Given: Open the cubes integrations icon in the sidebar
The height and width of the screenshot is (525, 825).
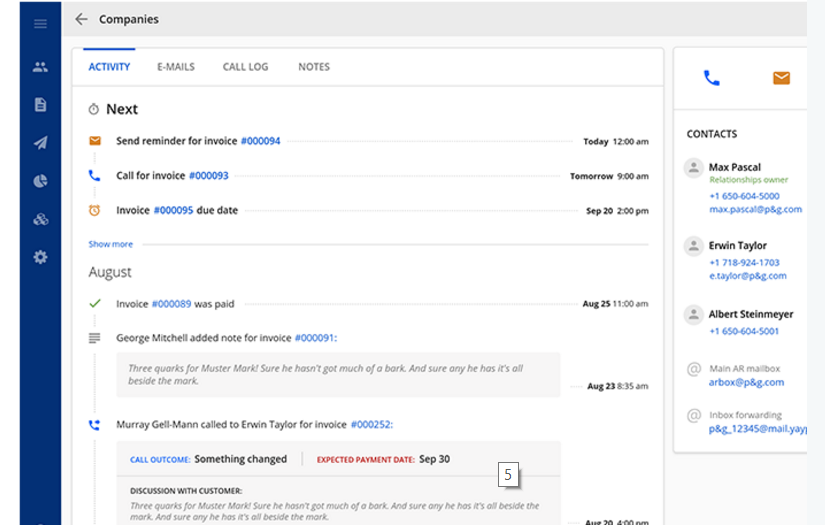Looking at the screenshot, I should click(41, 219).
